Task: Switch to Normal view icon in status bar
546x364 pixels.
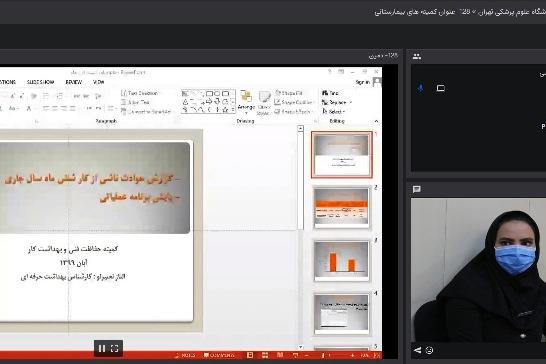Action: [x=250, y=355]
